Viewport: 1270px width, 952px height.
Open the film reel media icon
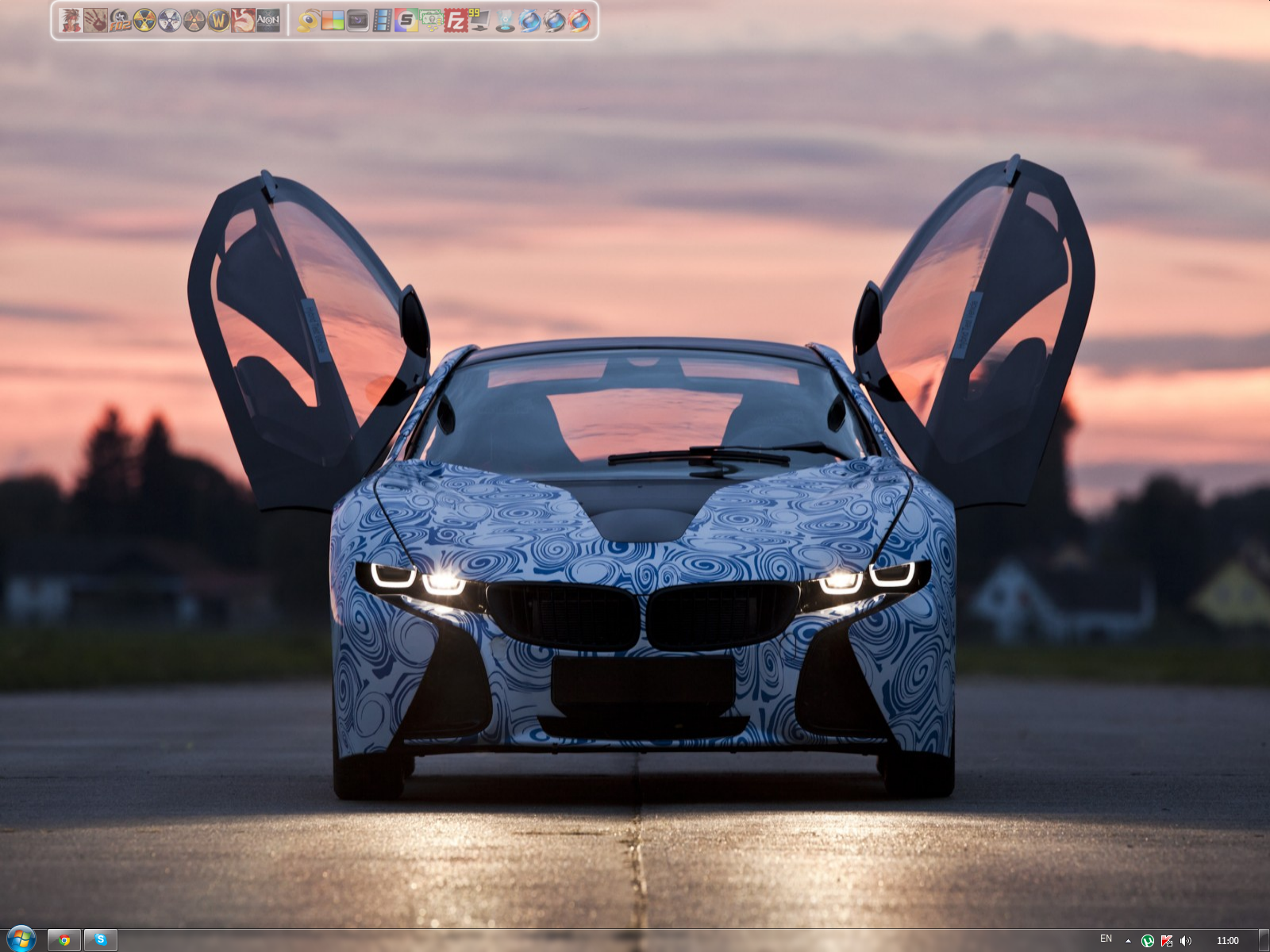383,21
